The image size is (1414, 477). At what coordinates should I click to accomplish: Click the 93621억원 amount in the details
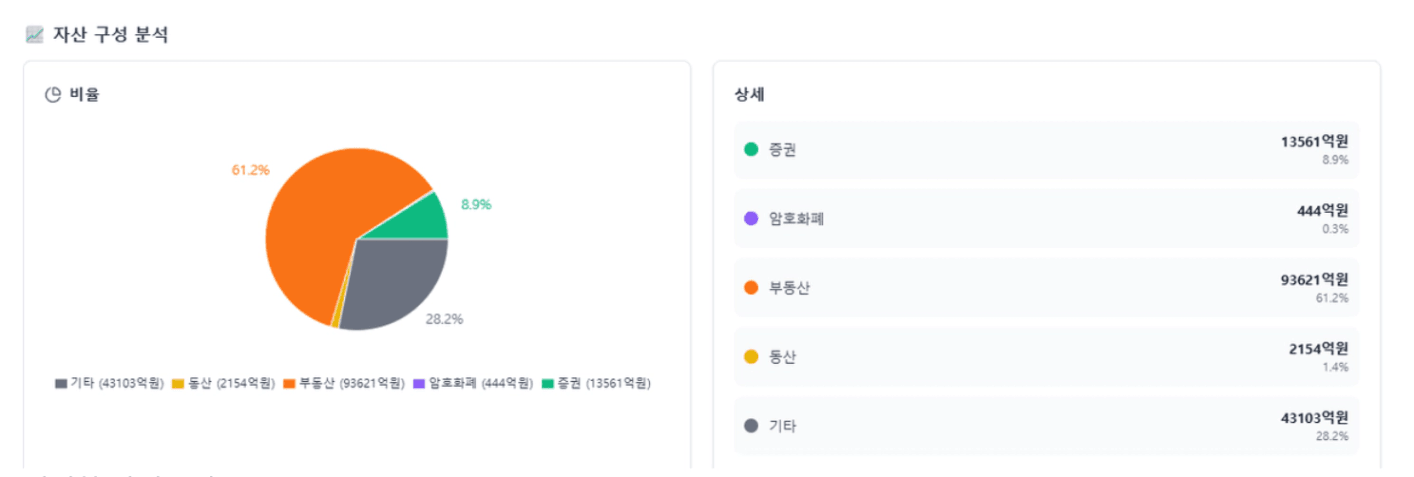(x=1314, y=279)
